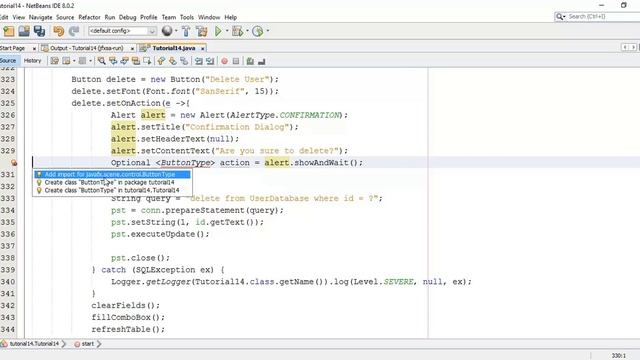This screenshot has width=640, height=360.
Task: Open the Source menu
Action: (x=65, y=17)
